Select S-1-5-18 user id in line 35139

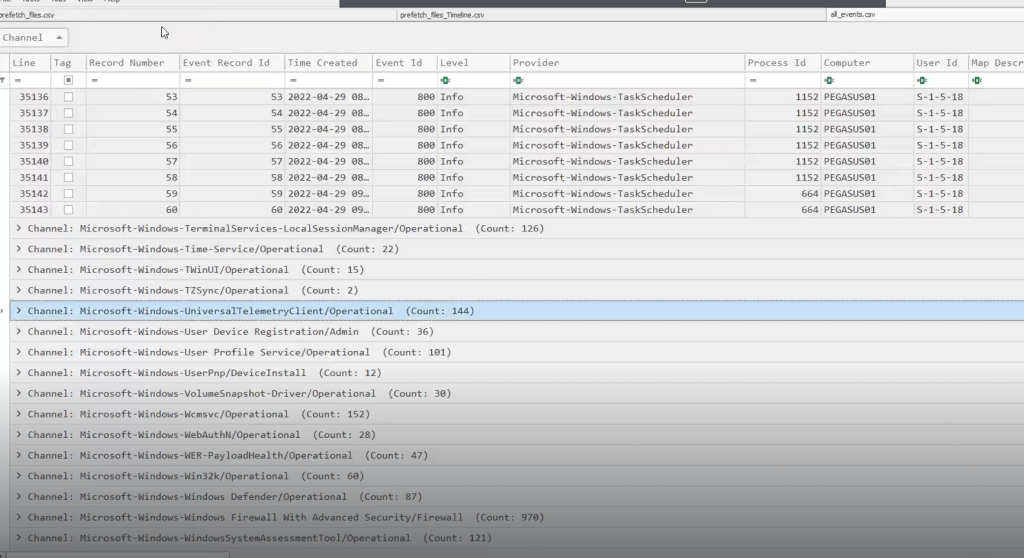pos(940,145)
